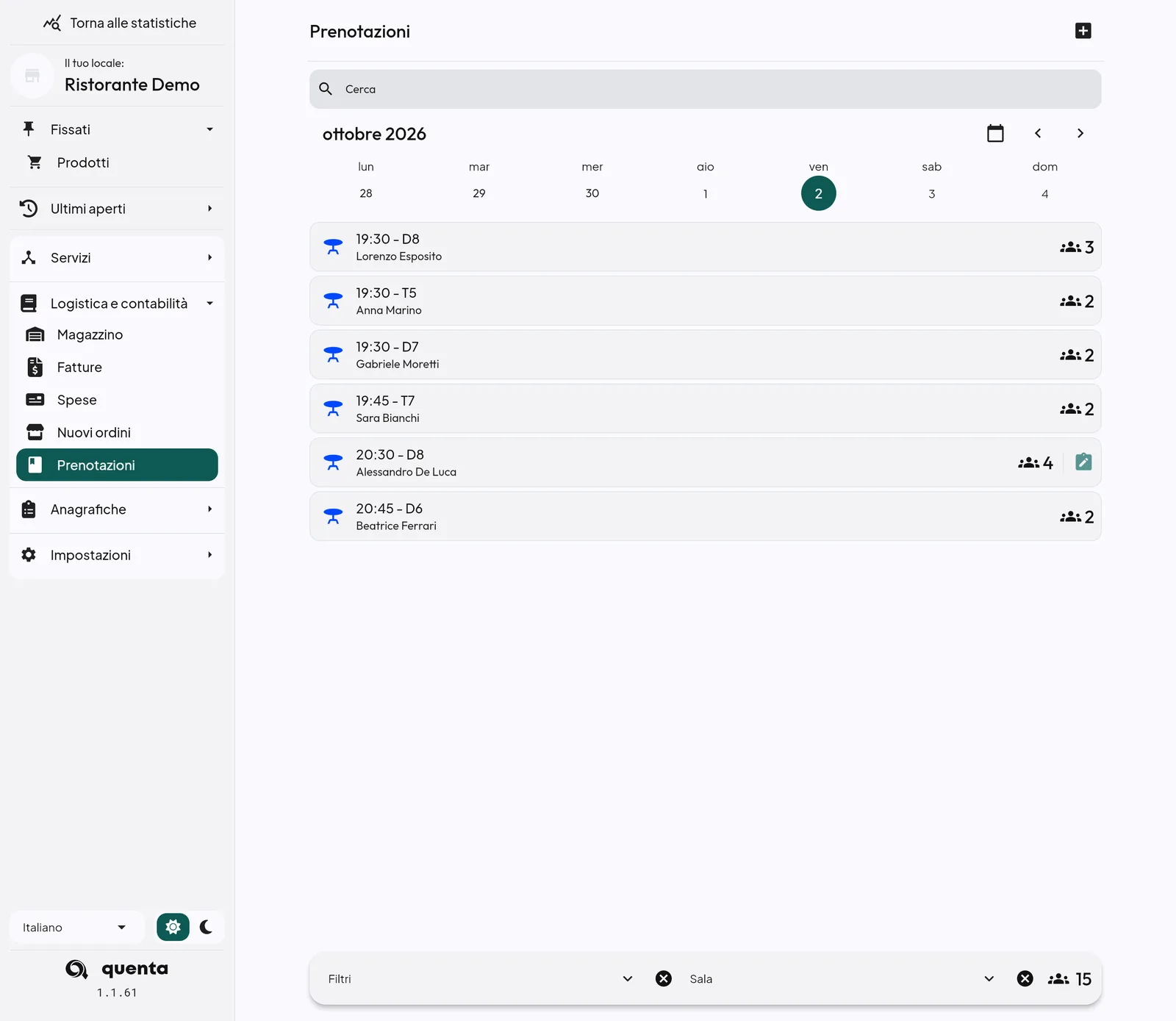Select Friday 2 highlighted date
1176x1021 pixels.
click(x=818, y=193)
